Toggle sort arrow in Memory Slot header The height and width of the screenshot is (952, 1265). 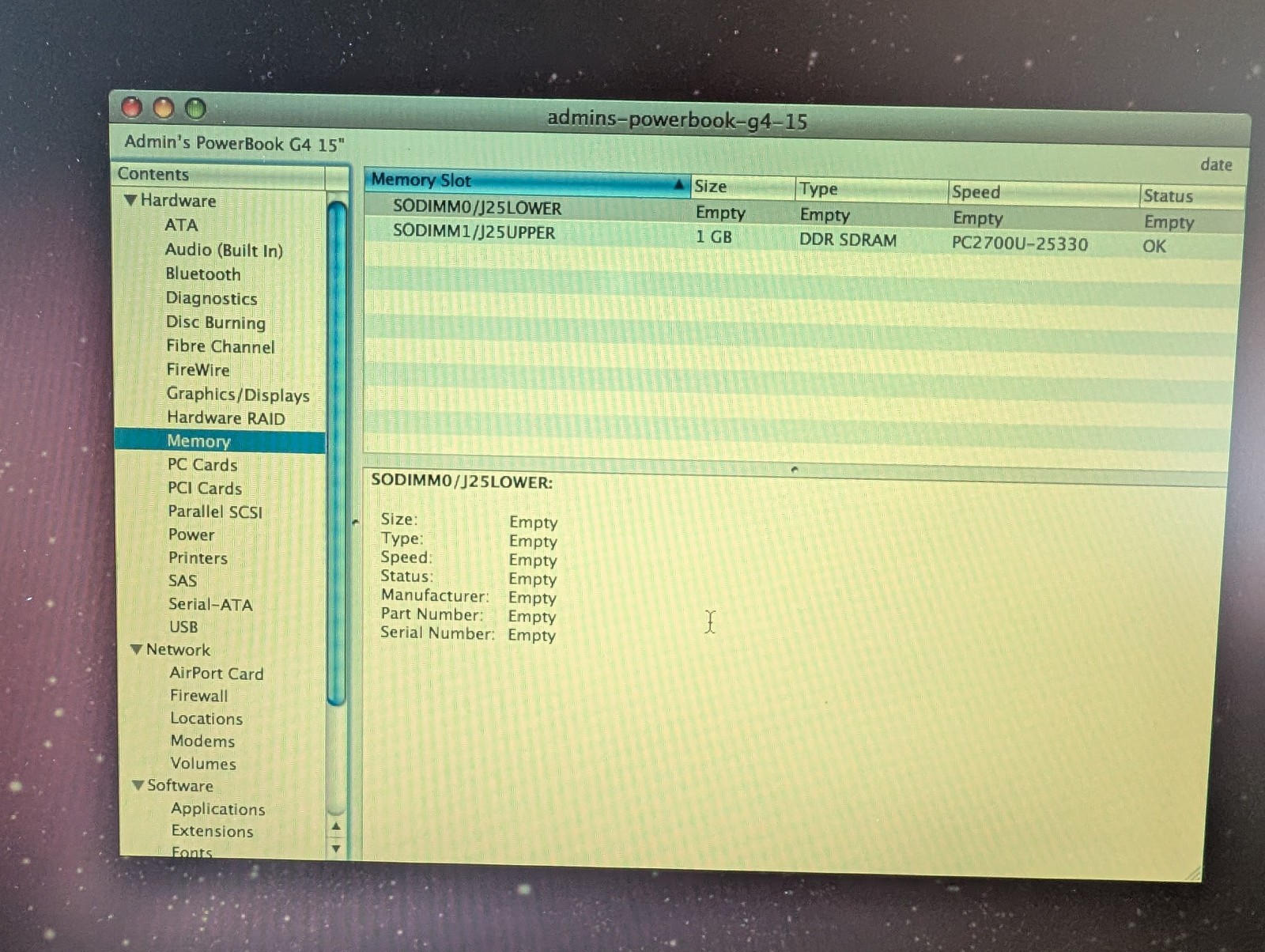click(x=678, y=185)
